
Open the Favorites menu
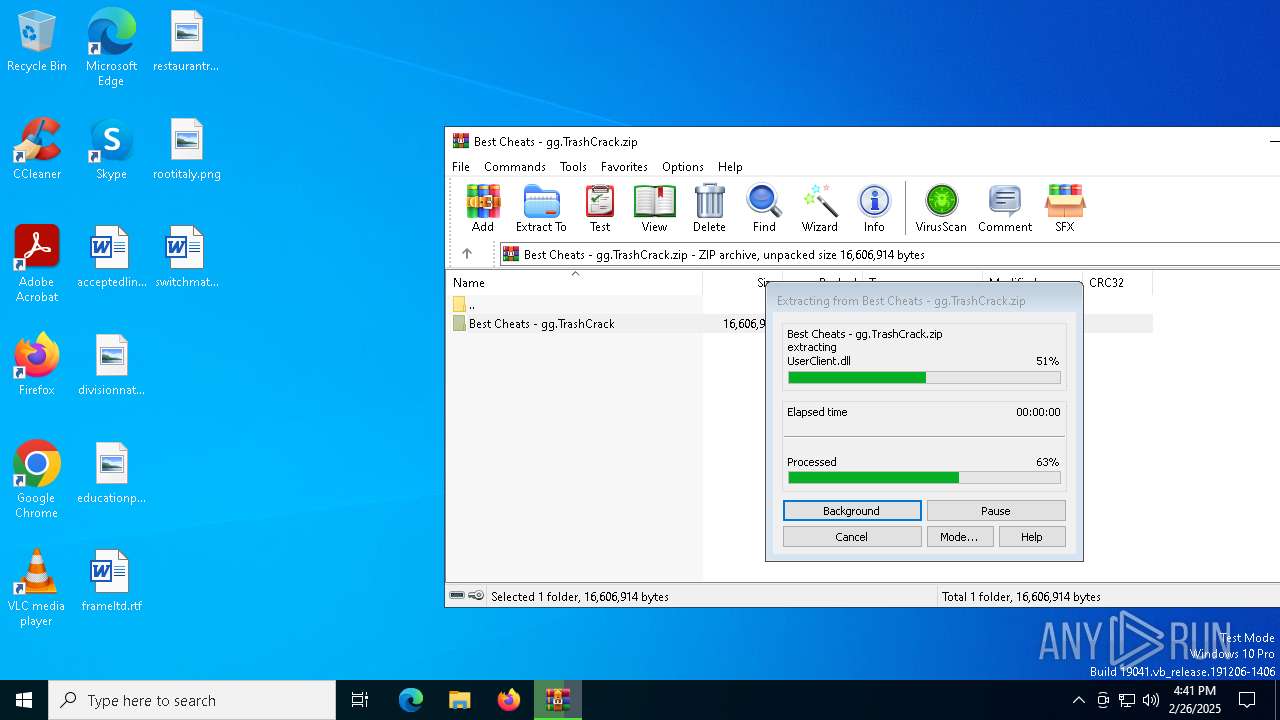point(624,167)
